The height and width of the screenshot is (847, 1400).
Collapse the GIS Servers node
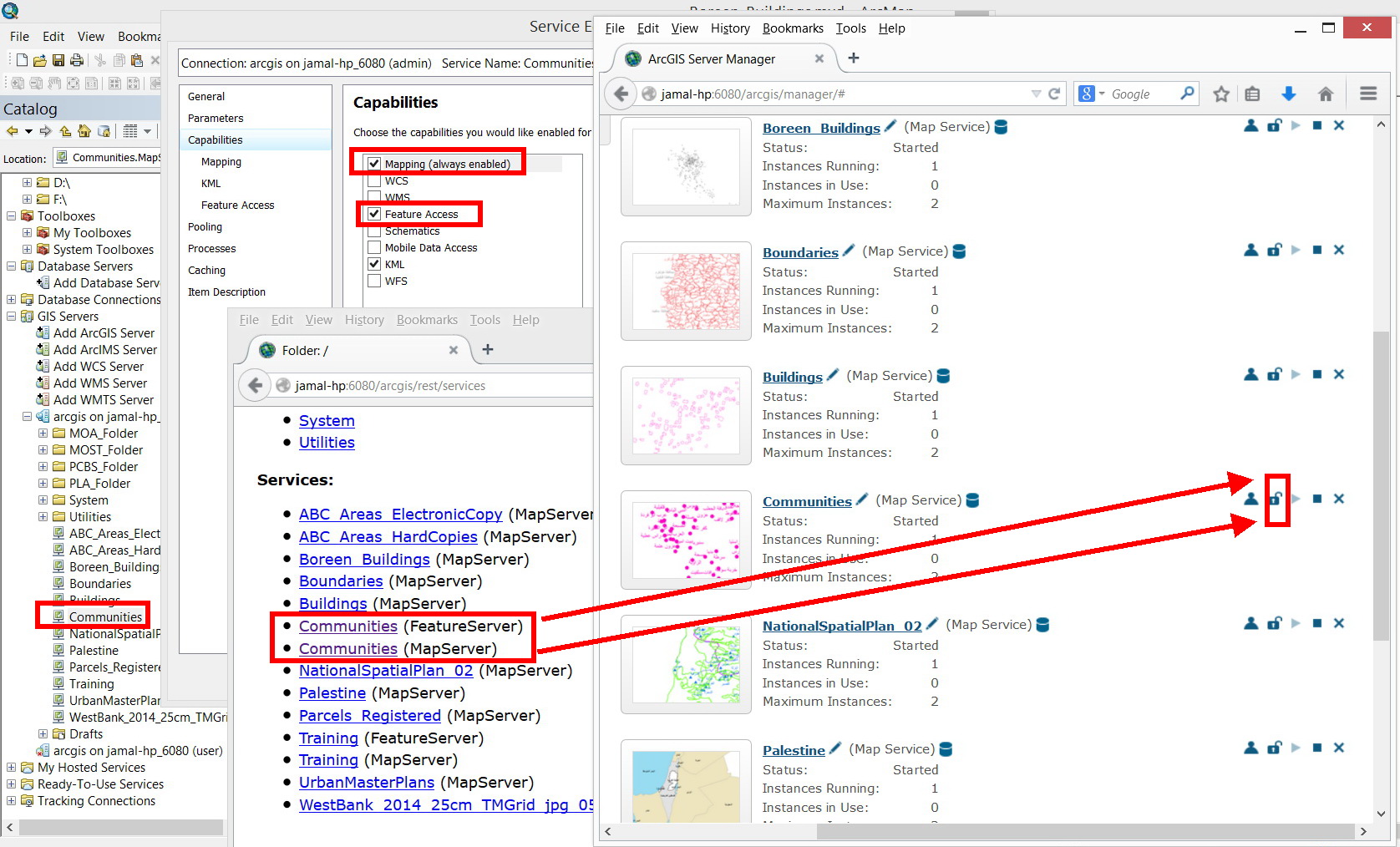pos(11,316)
